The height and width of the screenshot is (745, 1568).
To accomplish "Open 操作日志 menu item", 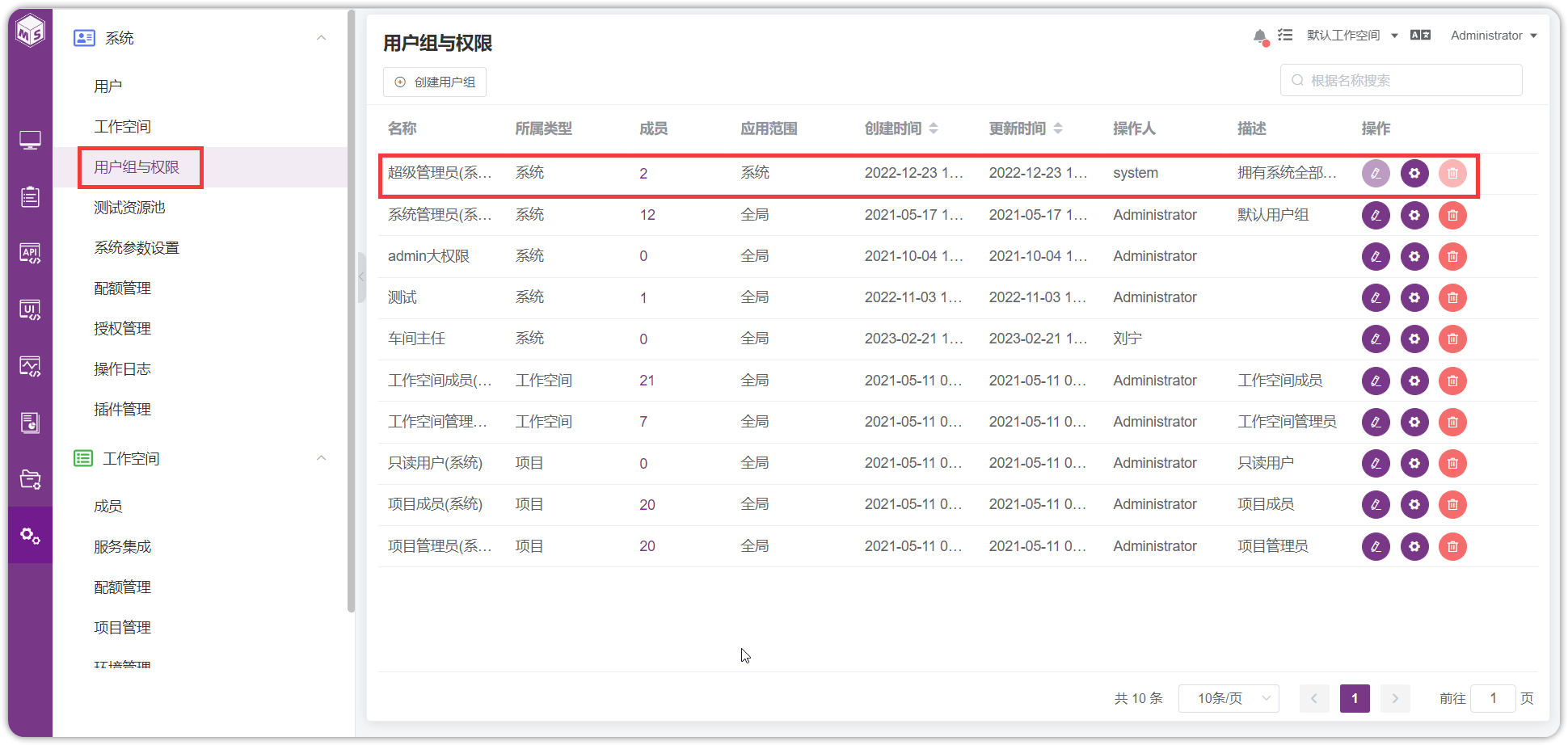I will tap(123, 369).
